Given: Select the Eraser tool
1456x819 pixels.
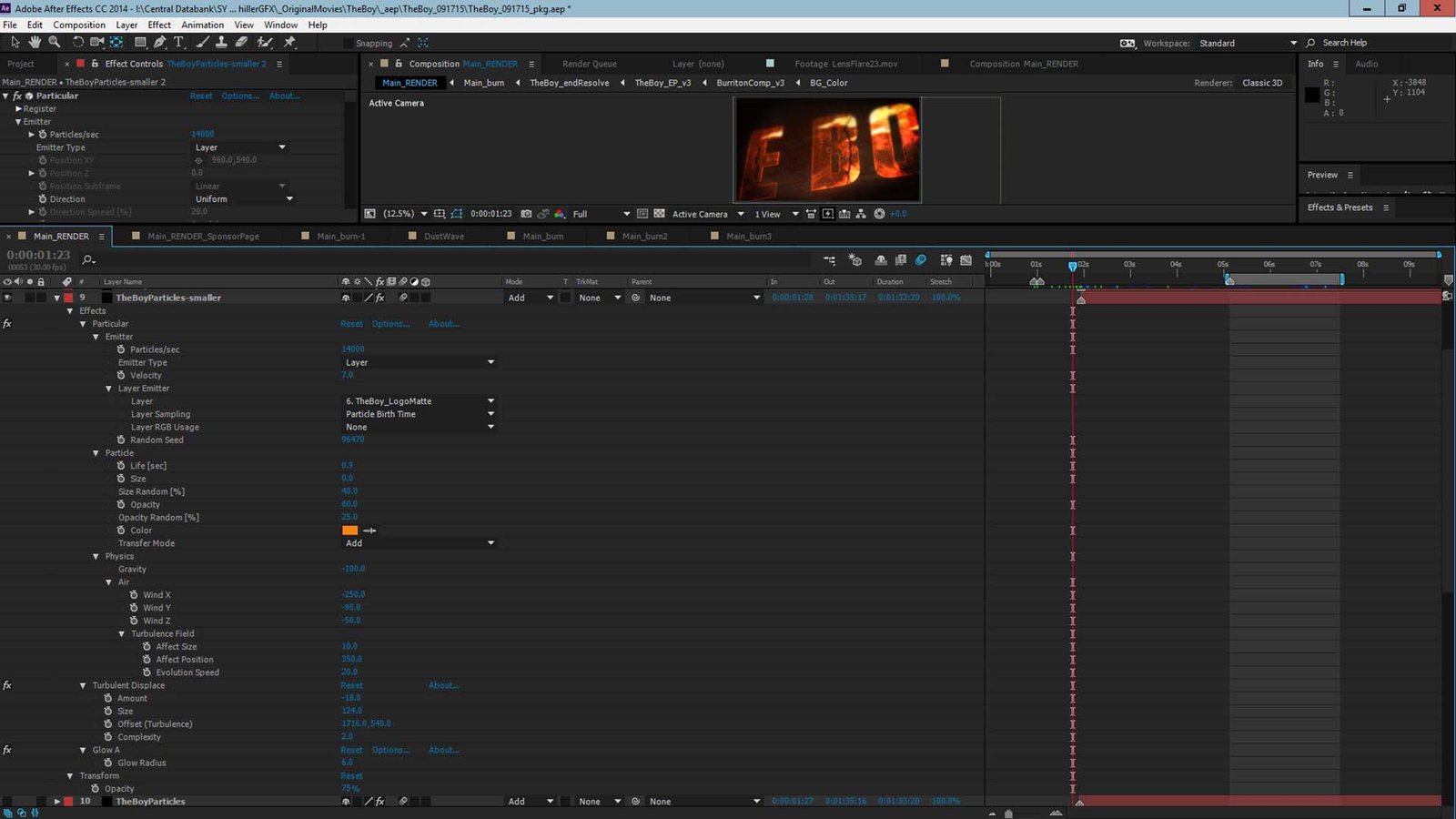Looking at the screenshot, I should (241, 43).
